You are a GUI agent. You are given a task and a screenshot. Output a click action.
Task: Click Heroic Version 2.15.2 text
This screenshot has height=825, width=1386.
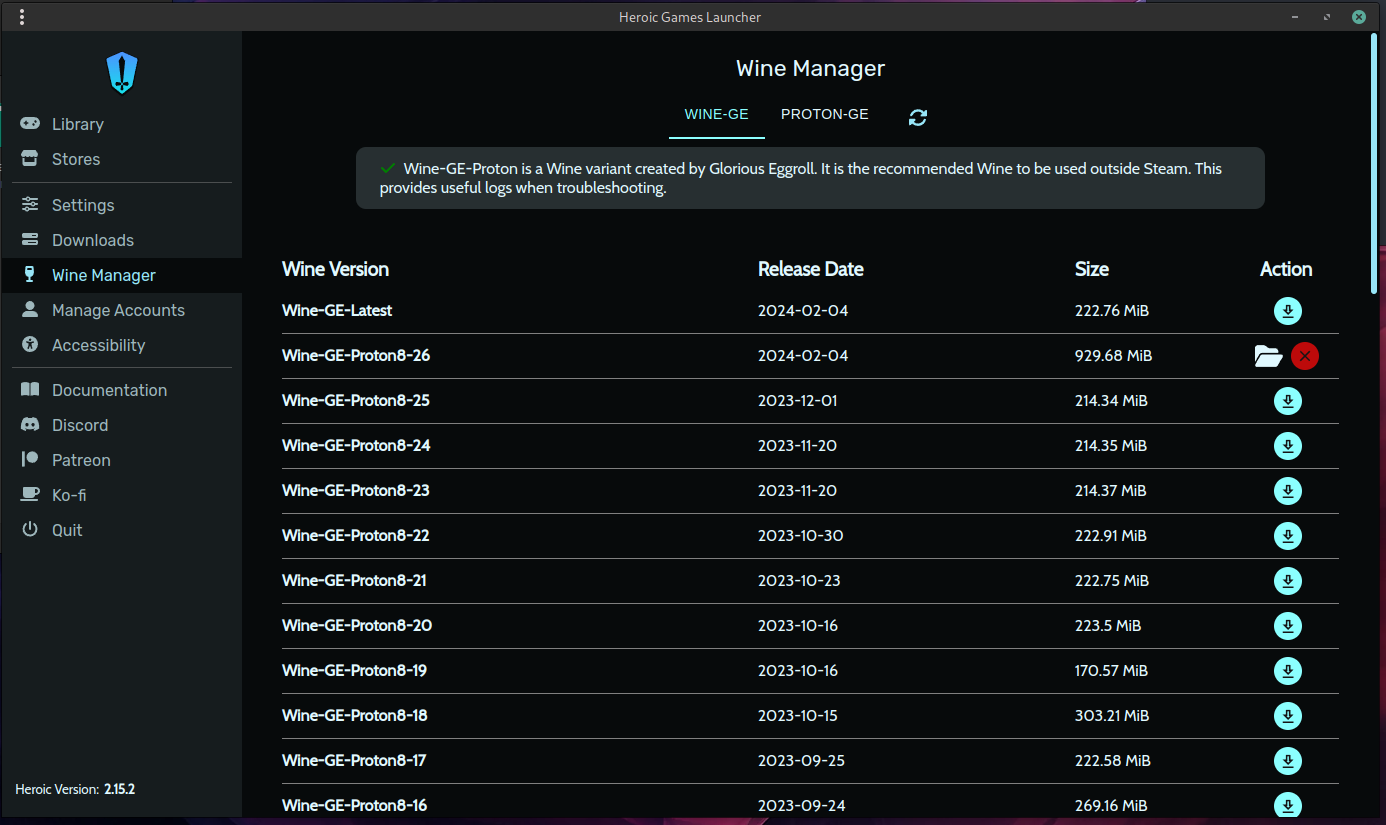(75, 789)
